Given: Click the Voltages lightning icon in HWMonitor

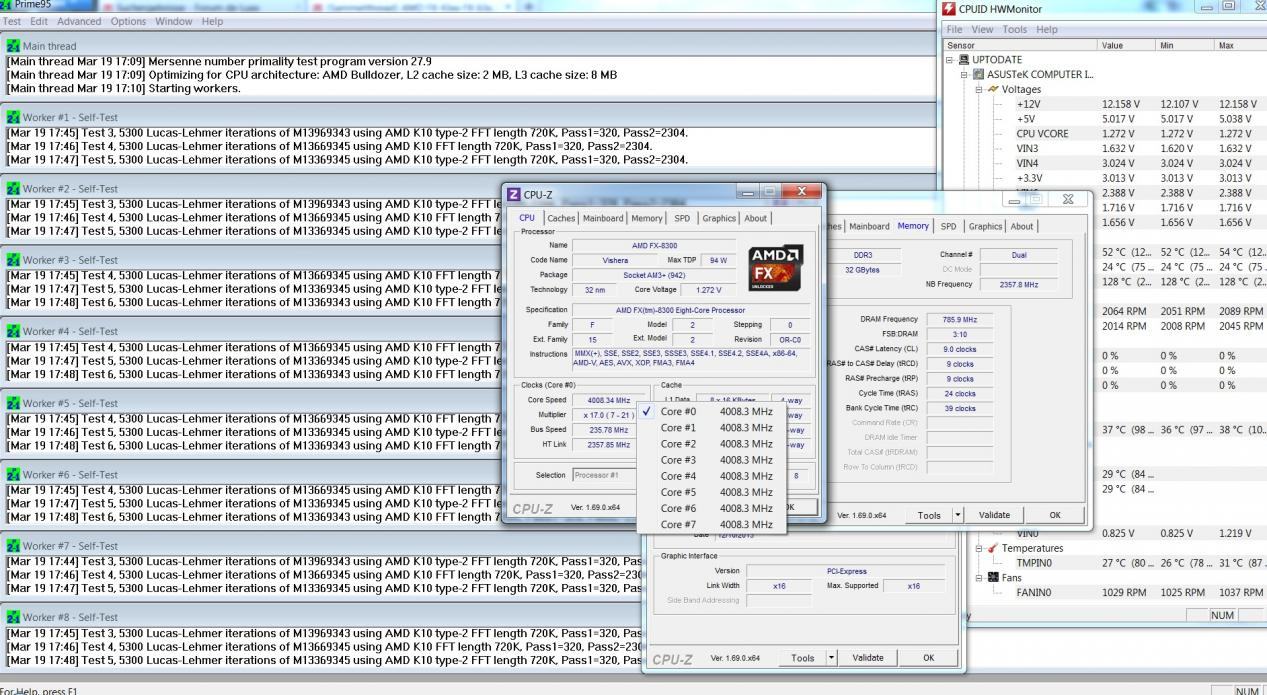Looking at the screenshot, I should 993,89.
